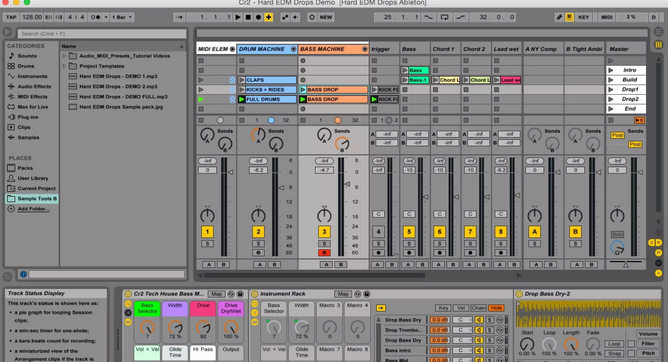Click the Automation Arm button
Screen dimensions: 668x362
285,17
